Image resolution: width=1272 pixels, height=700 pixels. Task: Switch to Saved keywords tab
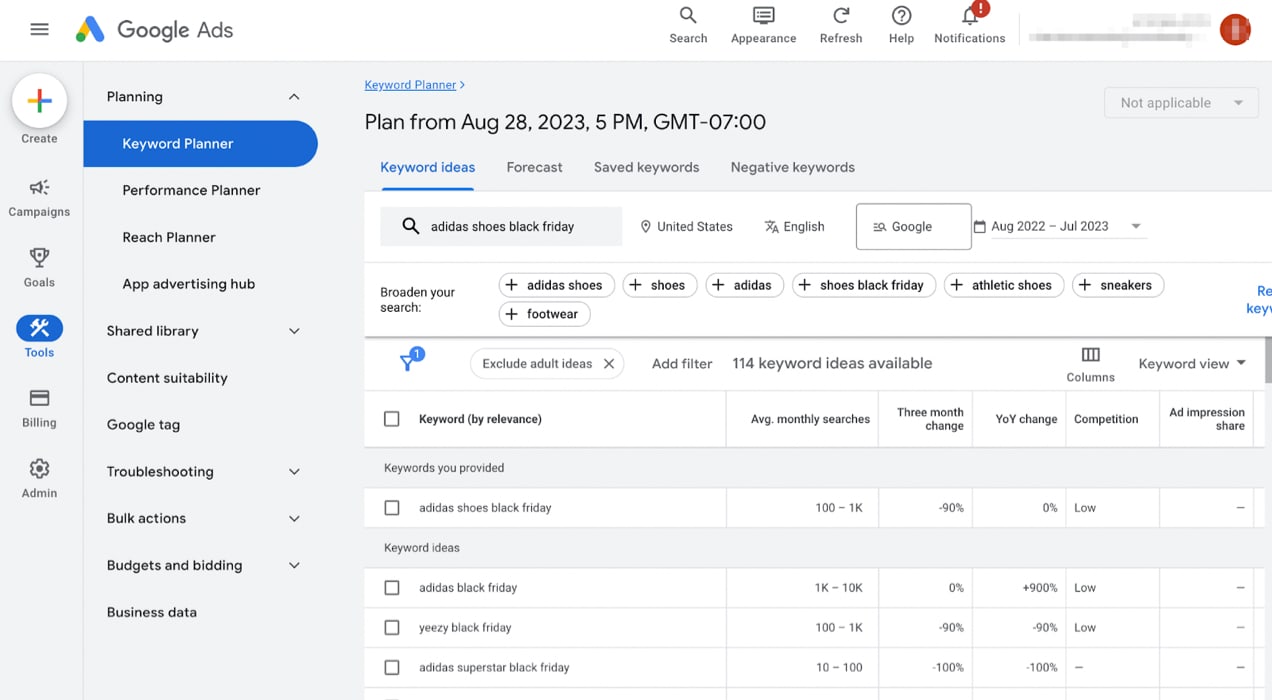click(x=646, y=168)
